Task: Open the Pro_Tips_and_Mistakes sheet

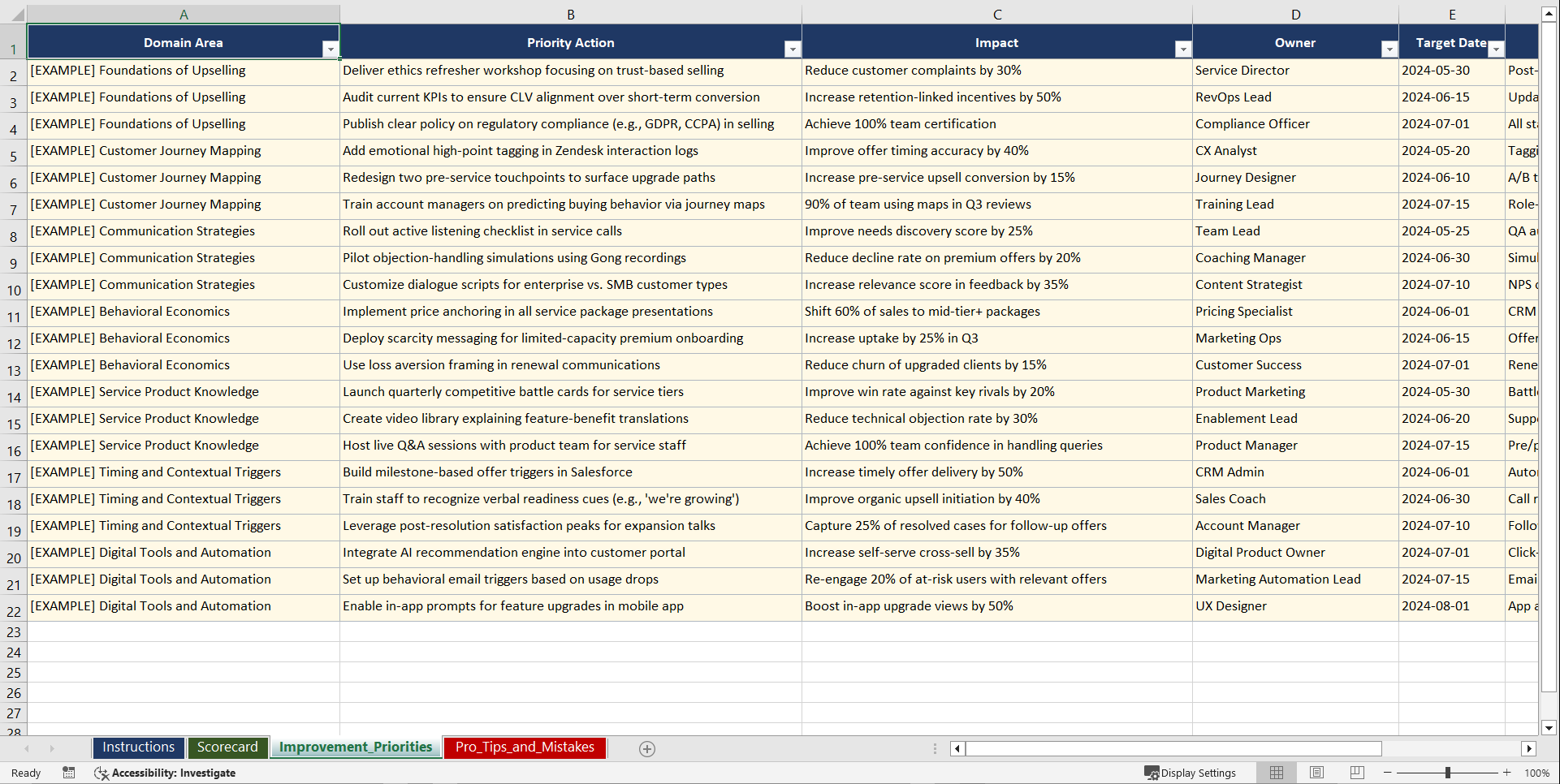Action: tap(524, 747)
